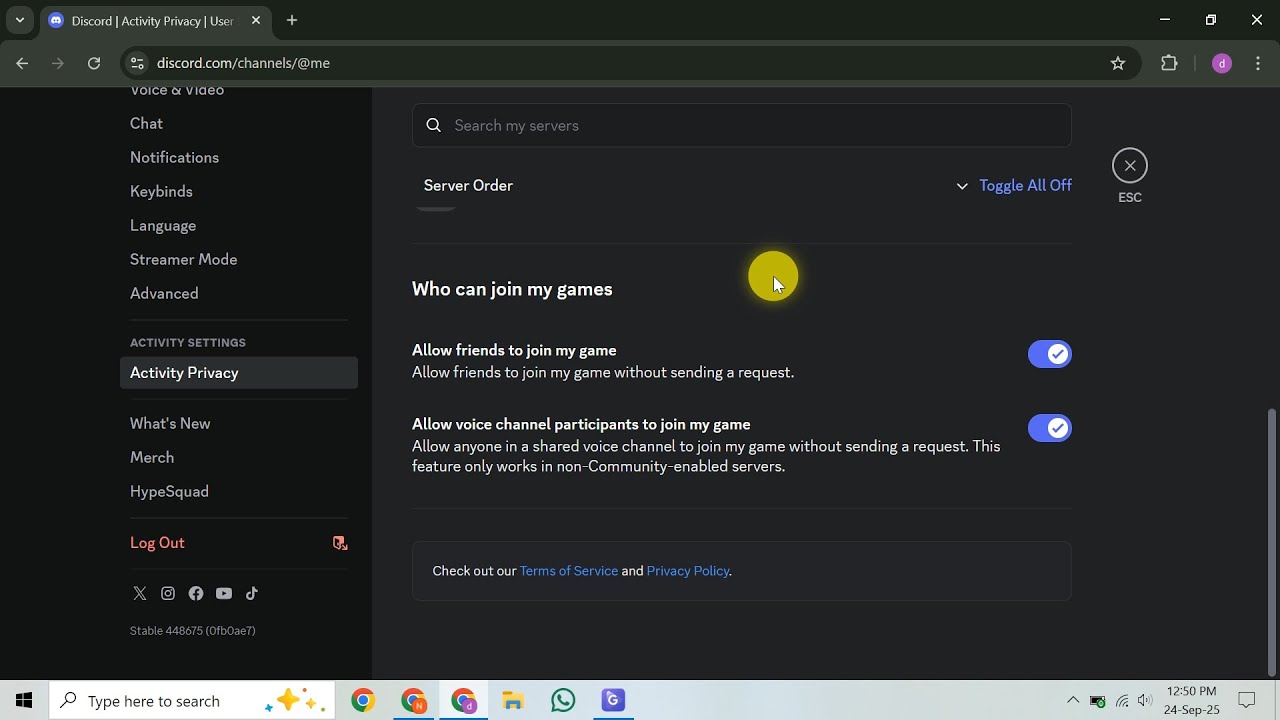This screenshot has height=720, width=1280.
Task: Expand the Server Order chevron
Action: point(962,186)
